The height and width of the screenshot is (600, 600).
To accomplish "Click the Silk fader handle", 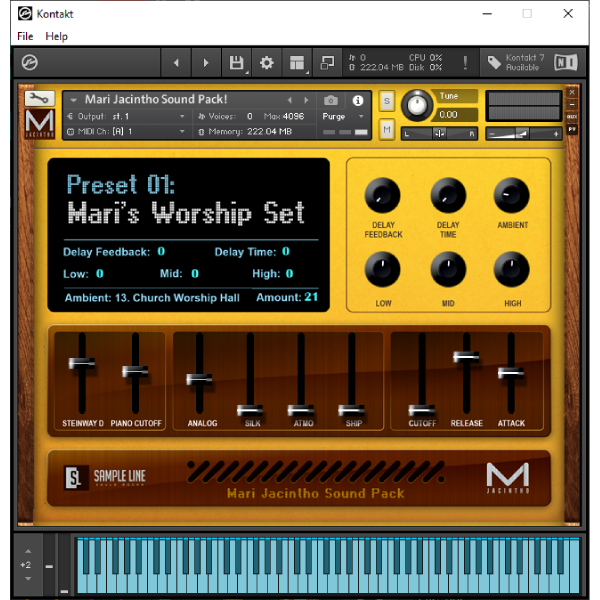I will tap(250, 411).
